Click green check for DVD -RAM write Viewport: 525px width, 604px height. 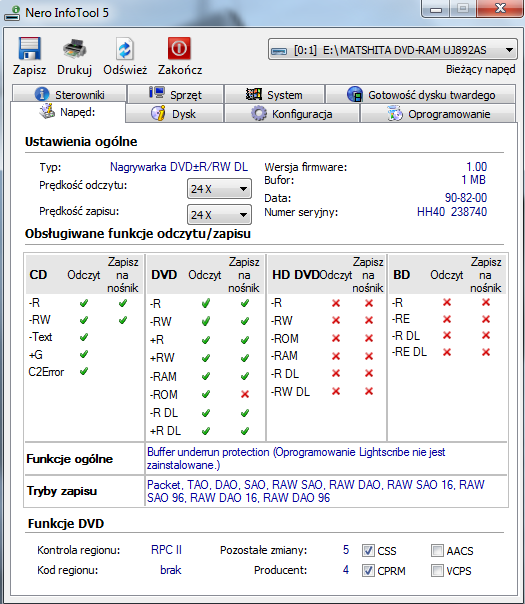point(245,376)
